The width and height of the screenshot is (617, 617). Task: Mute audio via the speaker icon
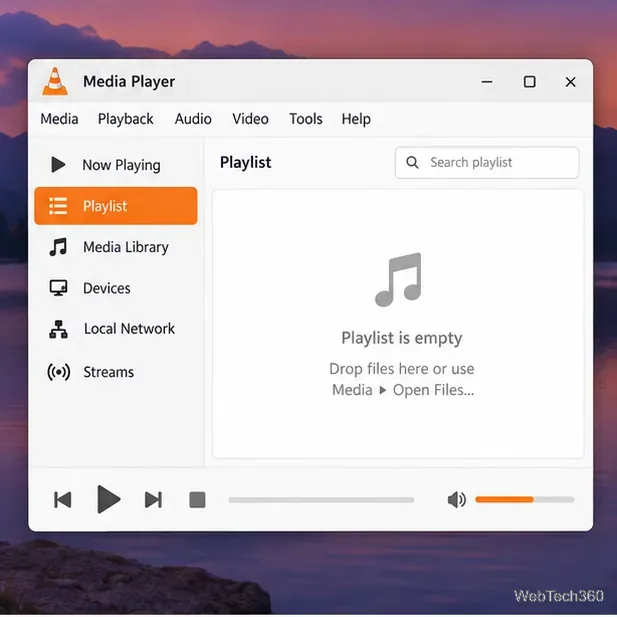click(457, 500)
